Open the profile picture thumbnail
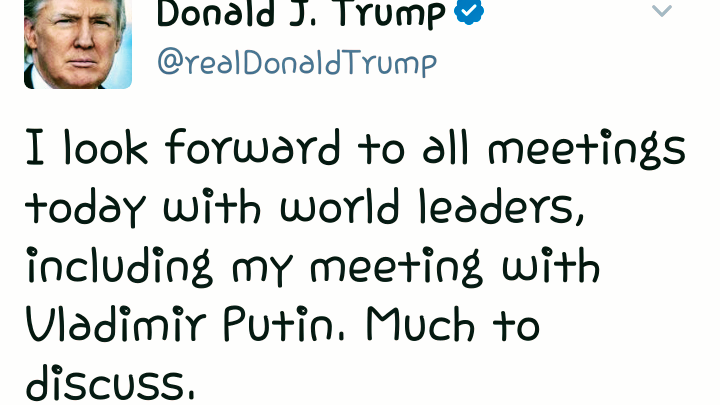 click(x=78, y=43)
